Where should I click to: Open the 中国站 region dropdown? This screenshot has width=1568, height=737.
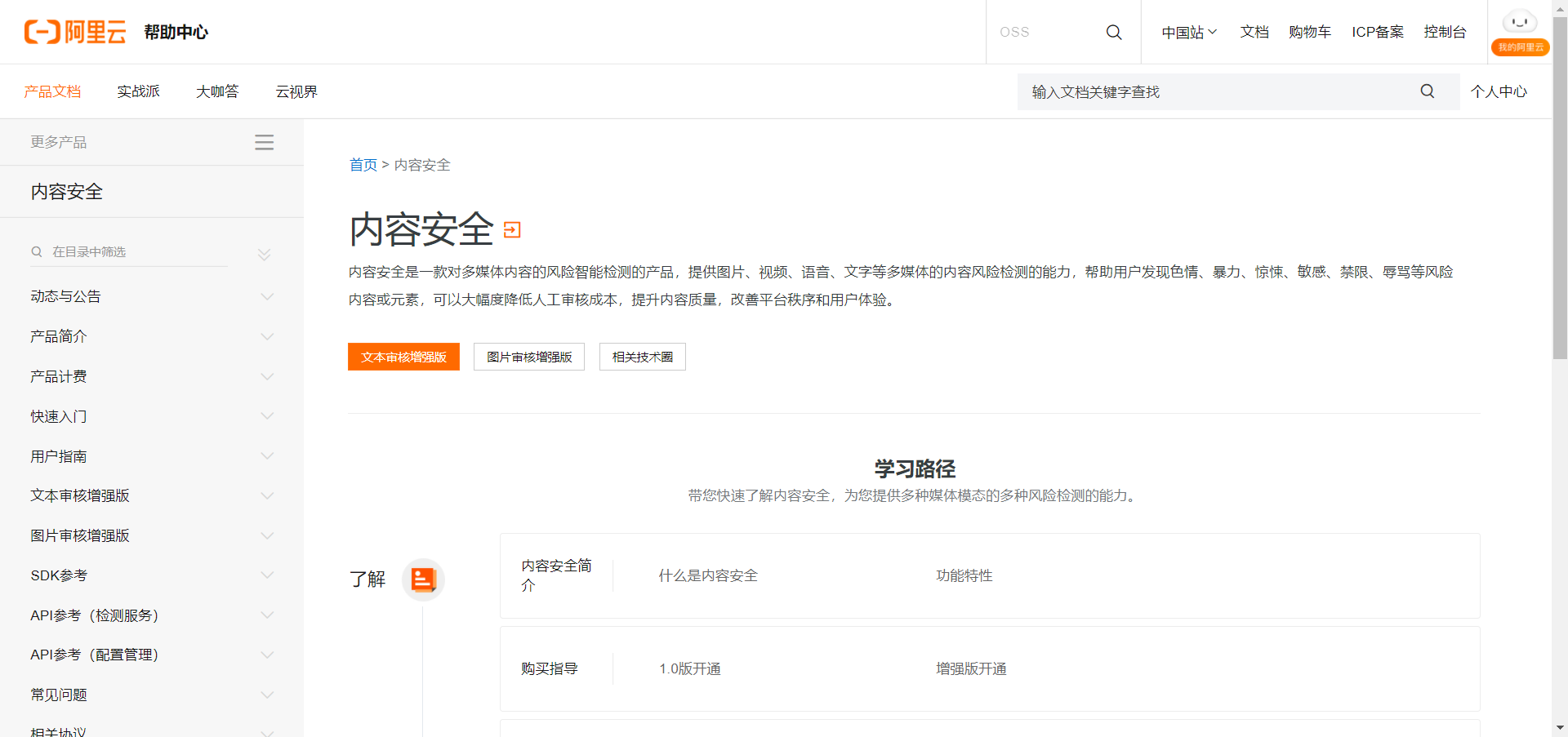pyautogui.click(x=1189, y=32)
